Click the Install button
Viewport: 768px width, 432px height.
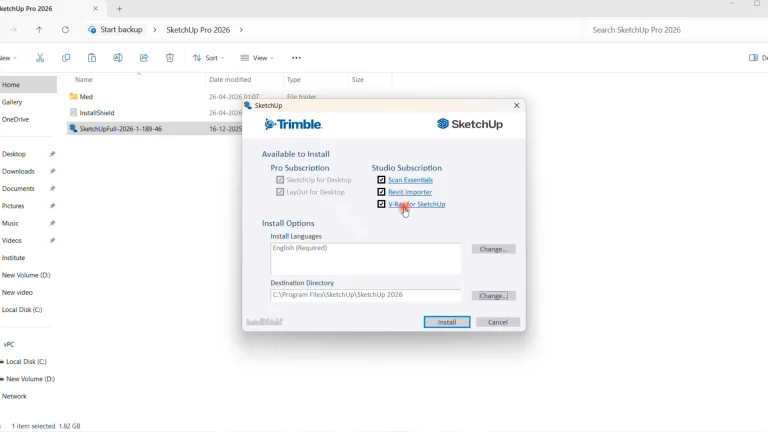(447, 322)
